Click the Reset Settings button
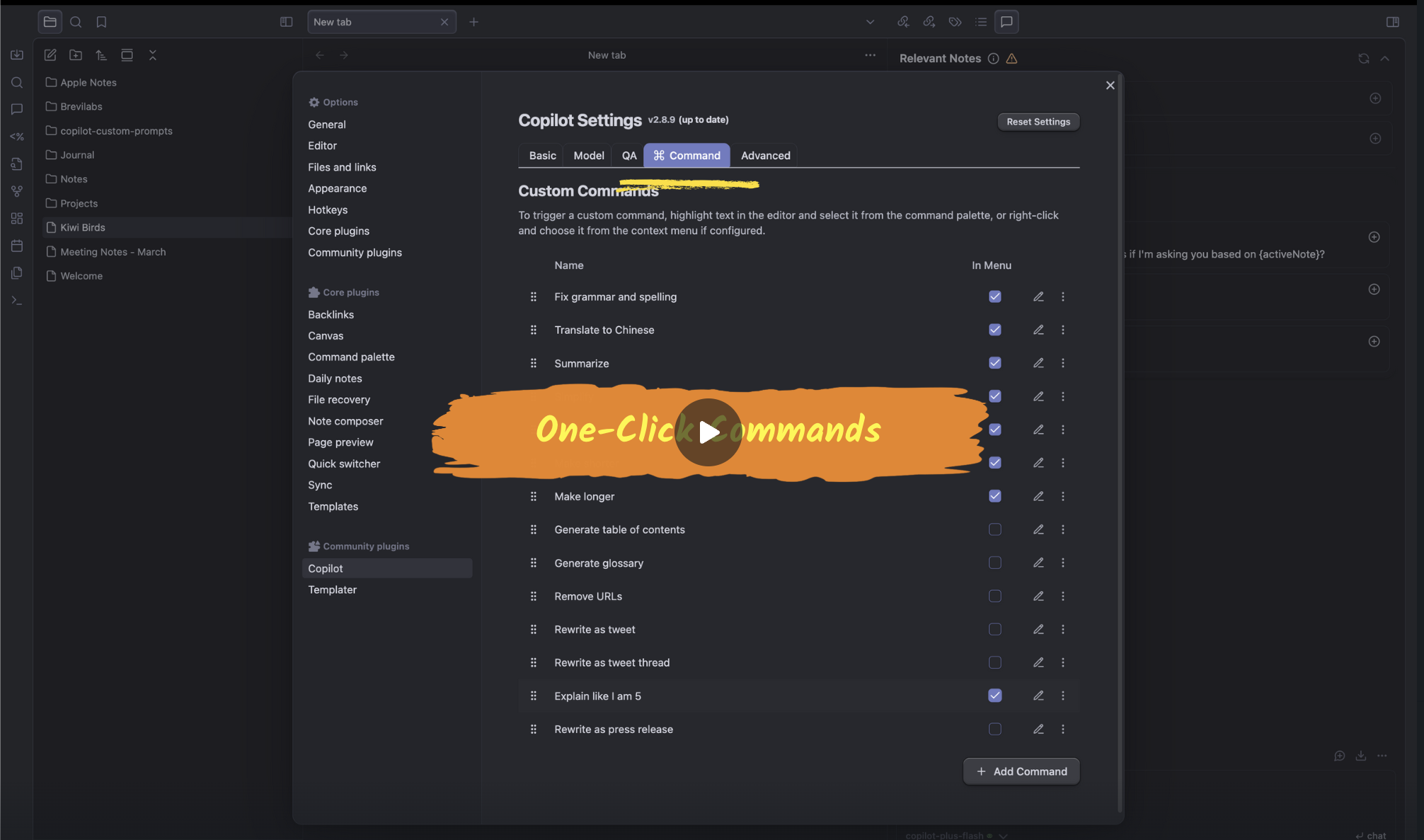 (x=1038, y=122)
